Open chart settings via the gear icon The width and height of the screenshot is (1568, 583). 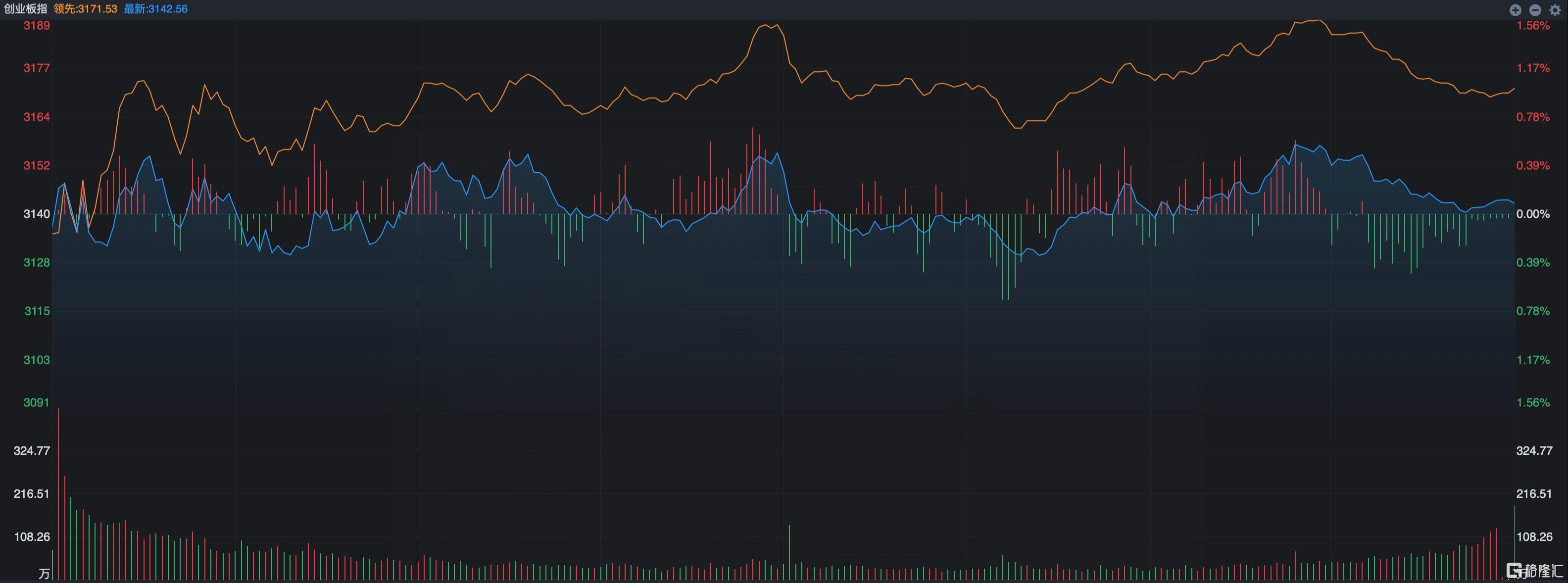pyautogui.click(x=1555, y=10)
